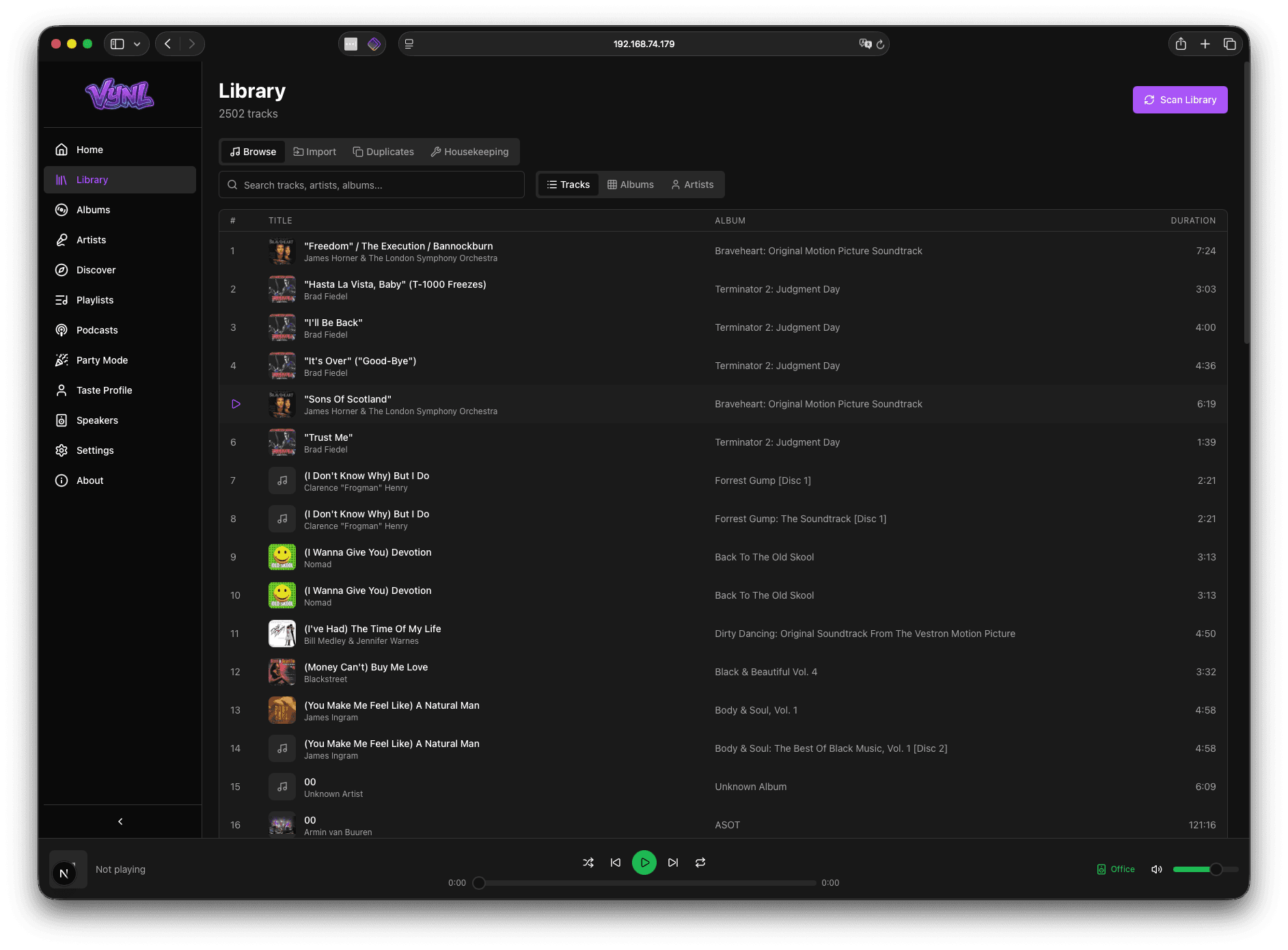Open browser sidebar dropdown arrow
The width and height of the screenshot is (1288, 950).
pyautogui.click(x=137, y=44)
